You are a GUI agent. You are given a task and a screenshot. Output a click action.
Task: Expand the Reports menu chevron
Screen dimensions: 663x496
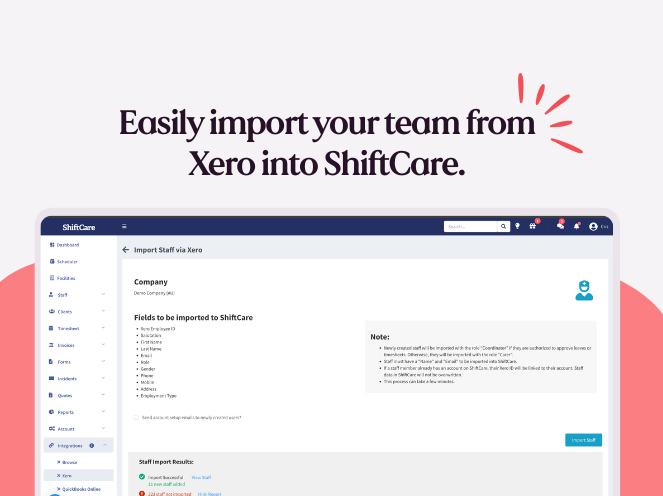point(103,411)
